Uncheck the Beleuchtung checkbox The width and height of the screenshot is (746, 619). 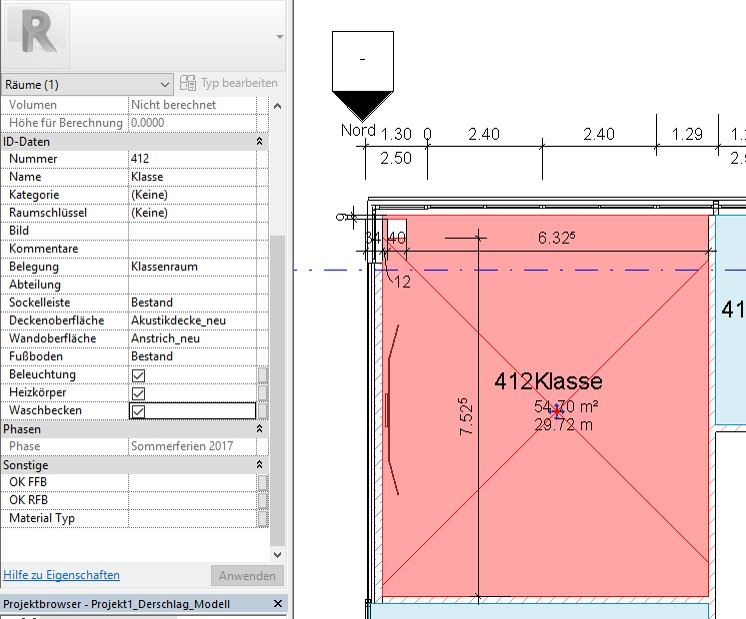[139, 375]
